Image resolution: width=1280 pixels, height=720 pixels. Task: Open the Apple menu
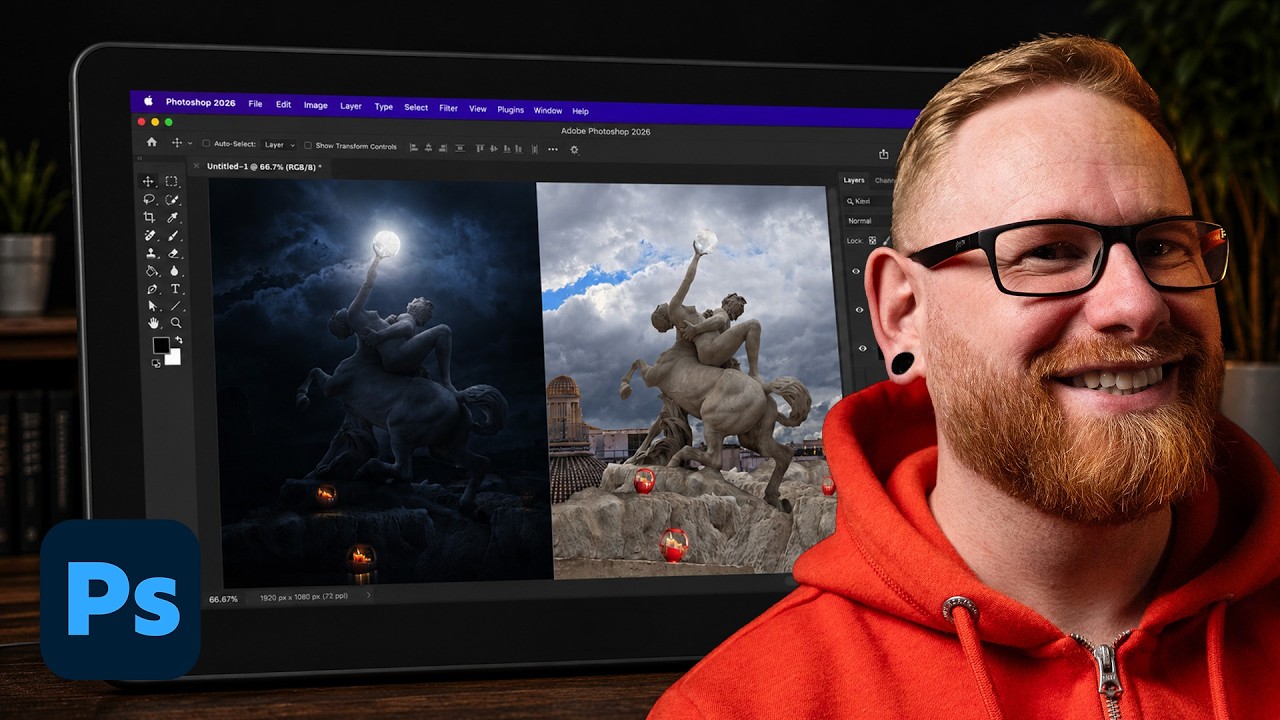(x=148, y=101)
